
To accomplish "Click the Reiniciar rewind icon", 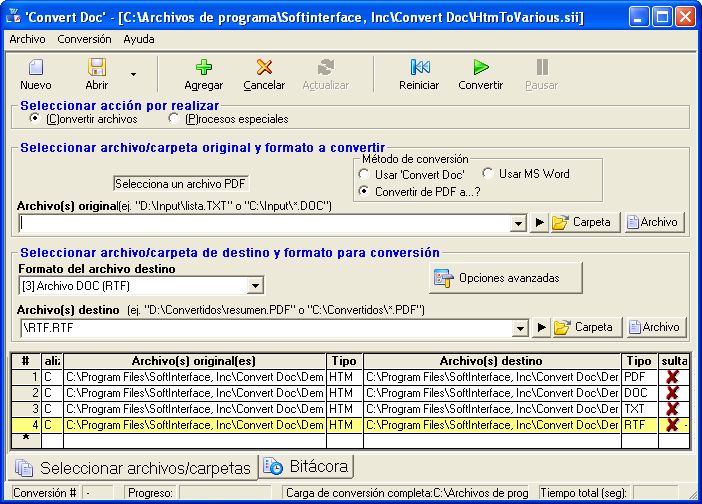I will [419, 67].
